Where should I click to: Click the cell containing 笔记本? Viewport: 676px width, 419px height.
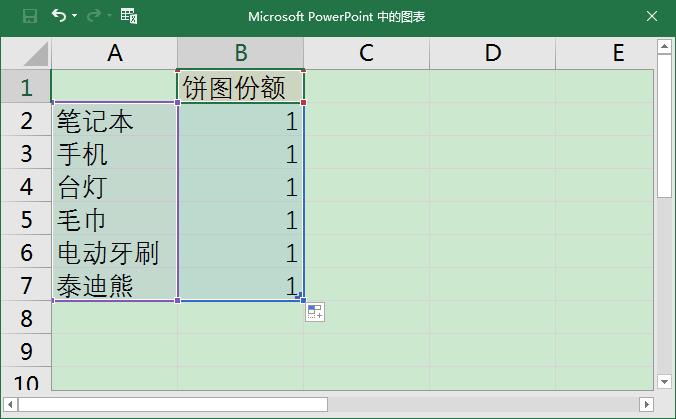pos(115,120)
